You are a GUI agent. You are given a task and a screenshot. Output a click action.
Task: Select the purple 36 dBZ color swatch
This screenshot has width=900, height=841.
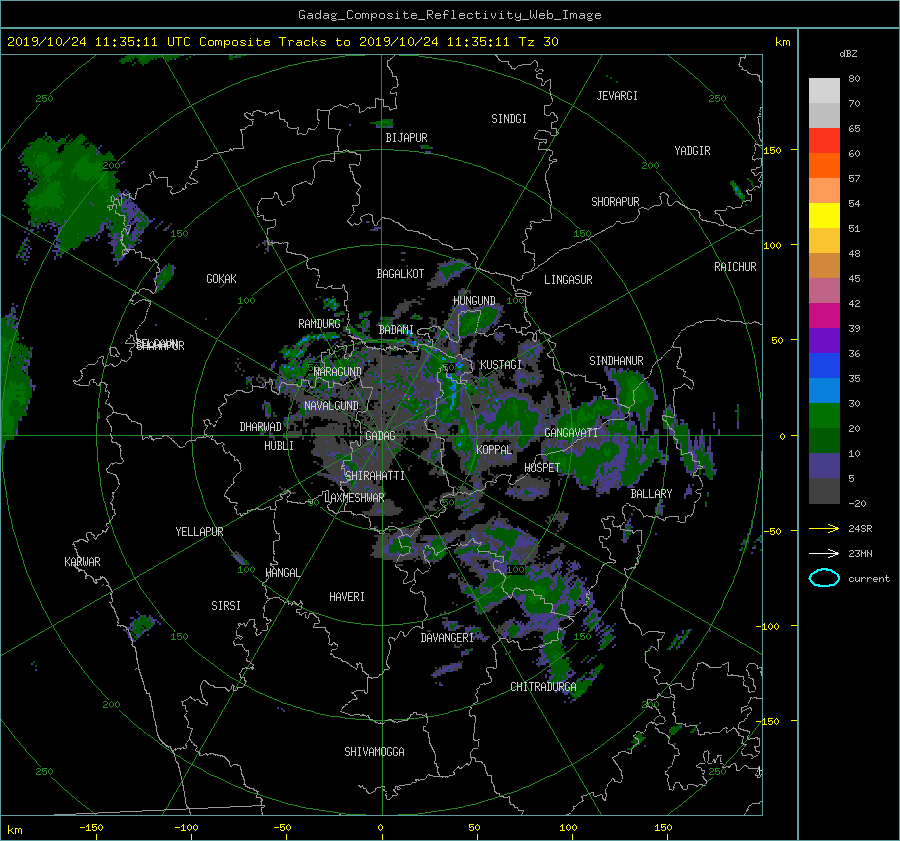(x=824, y=341)
